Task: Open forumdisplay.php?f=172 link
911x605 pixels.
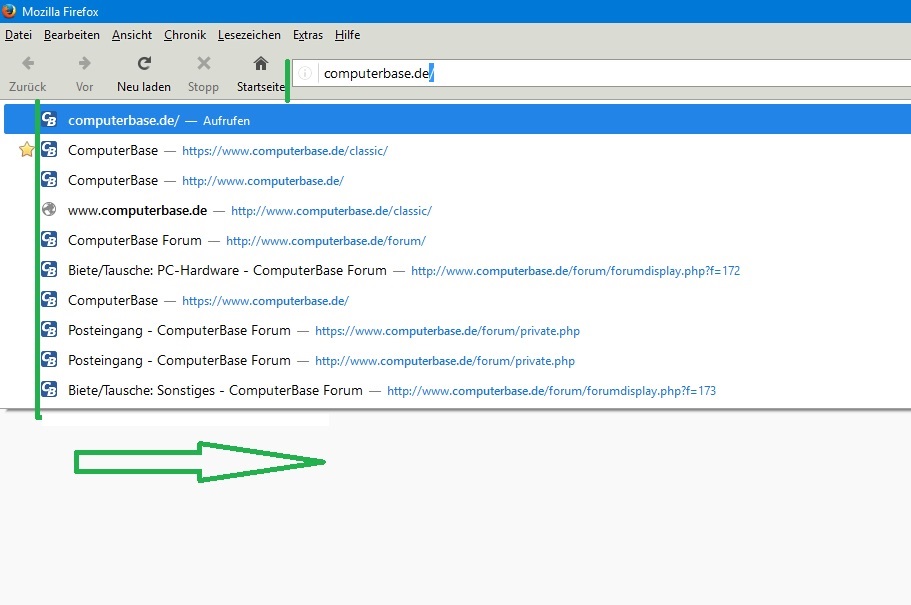Action: (x=575, y=271)
